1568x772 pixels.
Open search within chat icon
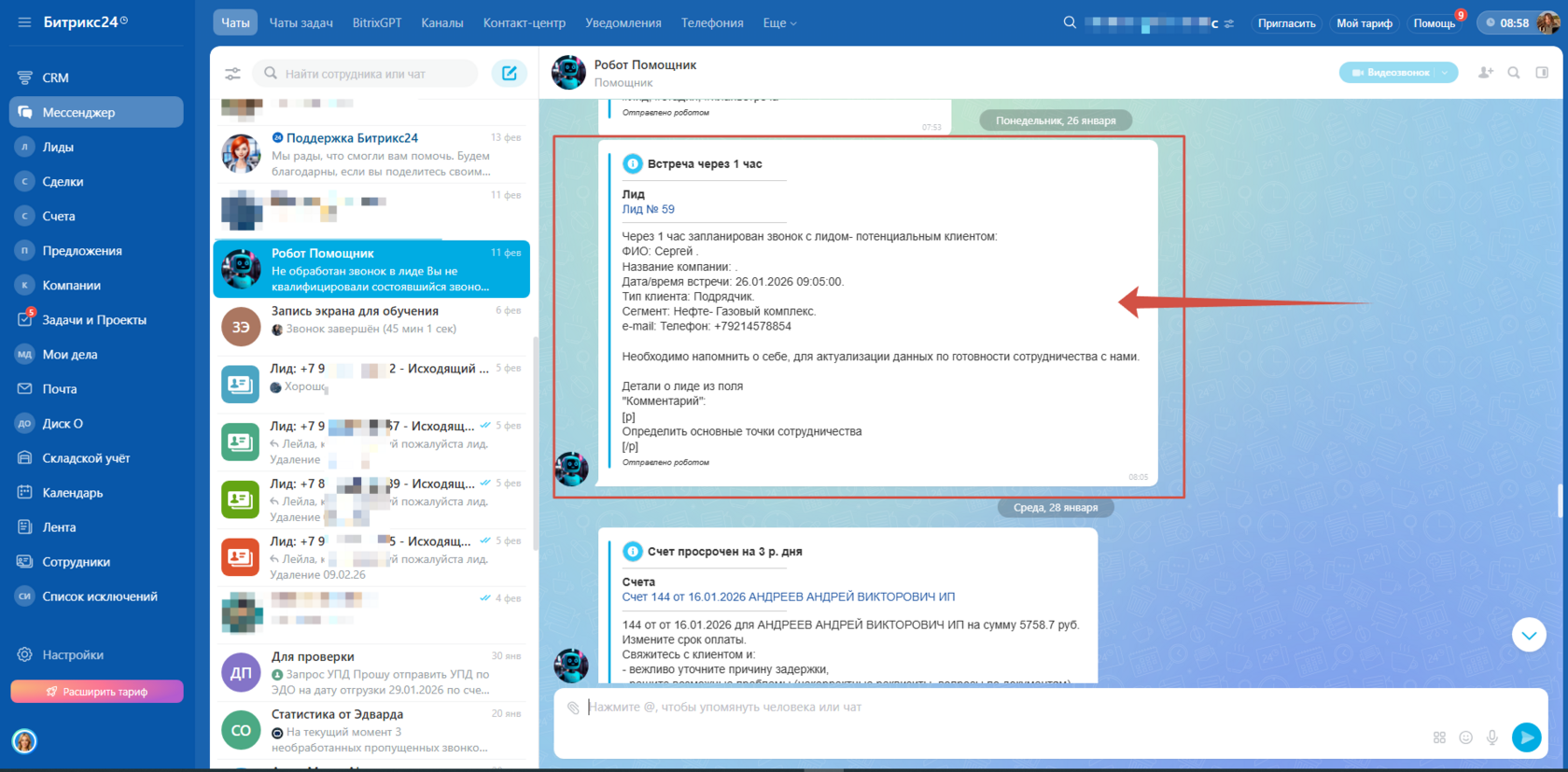point(1514,73)
